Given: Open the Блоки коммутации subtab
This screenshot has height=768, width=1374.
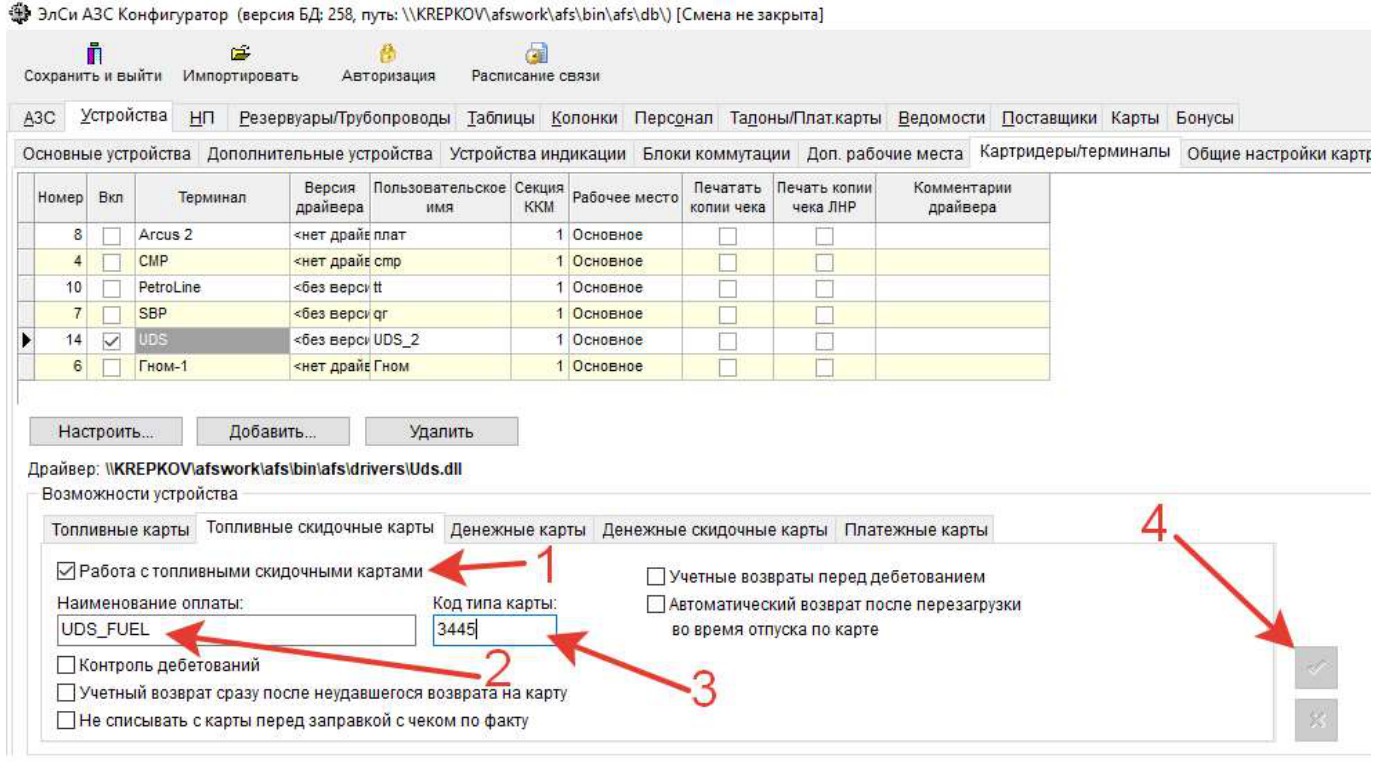Looking at the screenshot, I should (716, 154).
